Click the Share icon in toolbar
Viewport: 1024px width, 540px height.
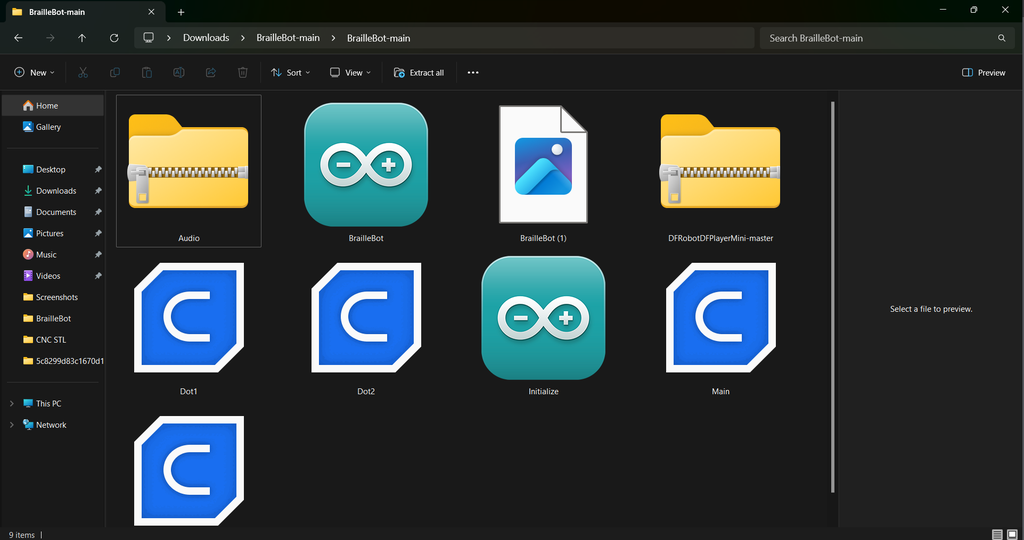click(210, 72)
